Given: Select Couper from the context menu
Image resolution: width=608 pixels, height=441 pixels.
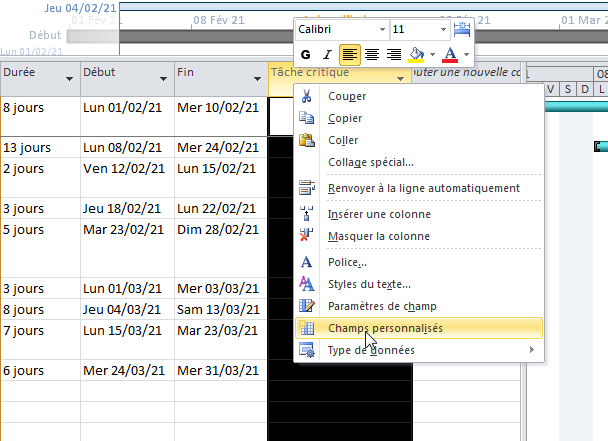Looking at the screenshot, I should [x=347, y=96].
